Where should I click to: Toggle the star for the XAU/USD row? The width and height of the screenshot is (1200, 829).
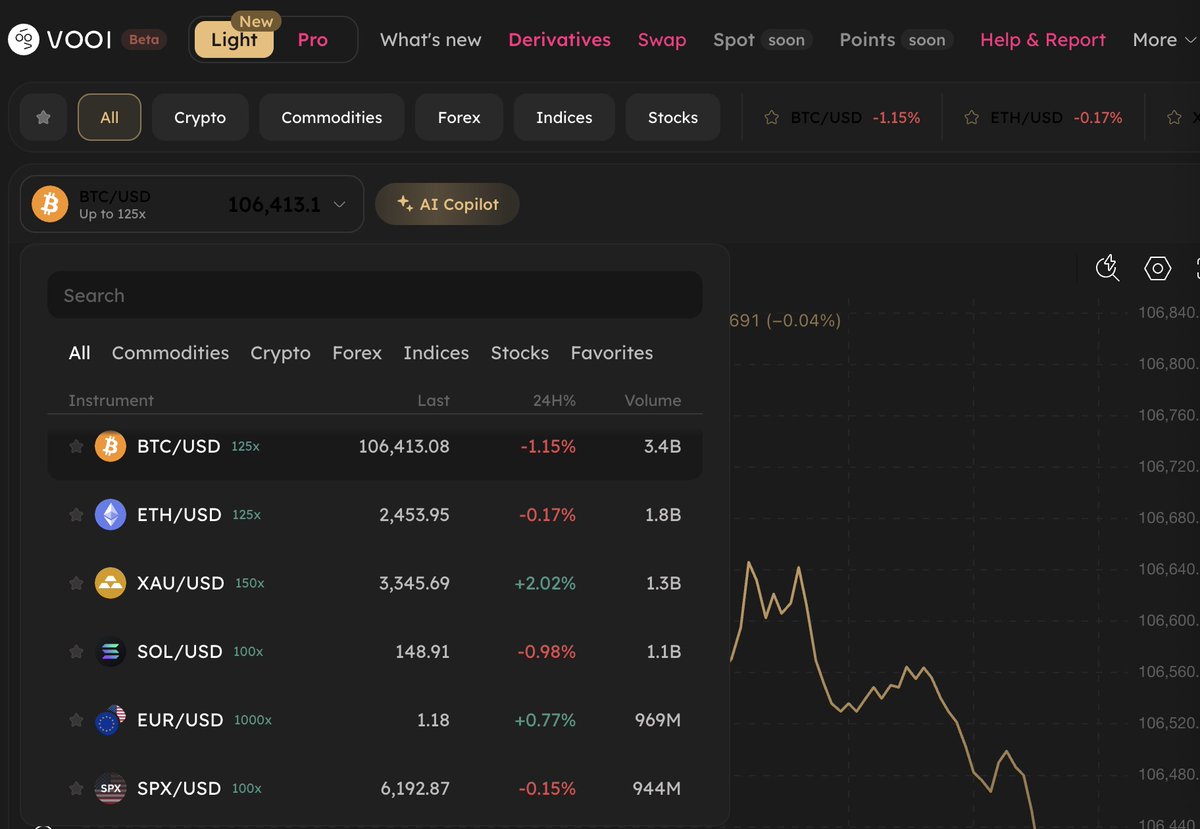[76, 583]
